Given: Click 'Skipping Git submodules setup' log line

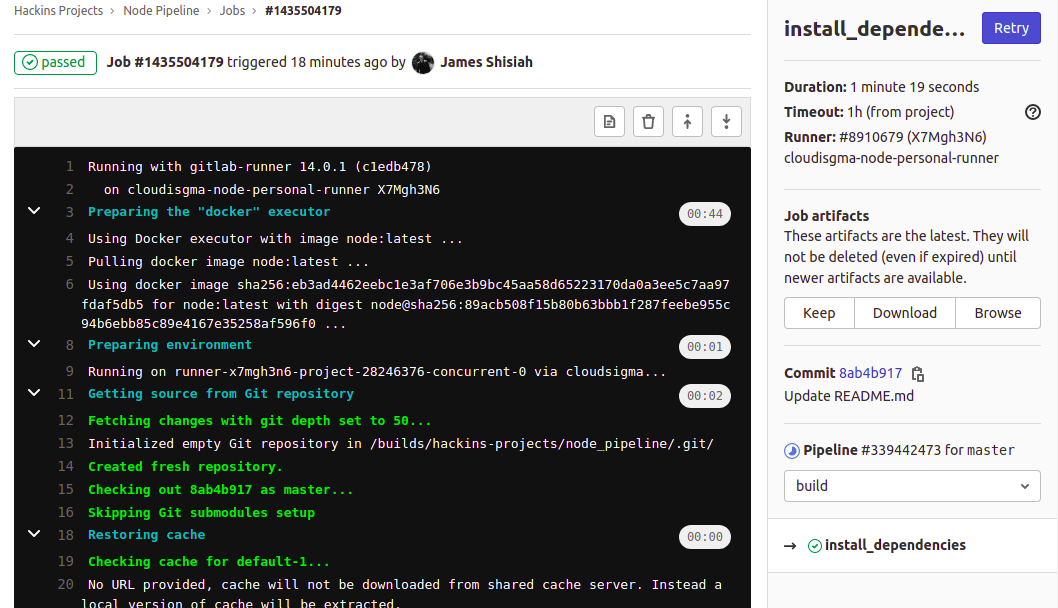Looking at the screenshot, I should [201, 513].
